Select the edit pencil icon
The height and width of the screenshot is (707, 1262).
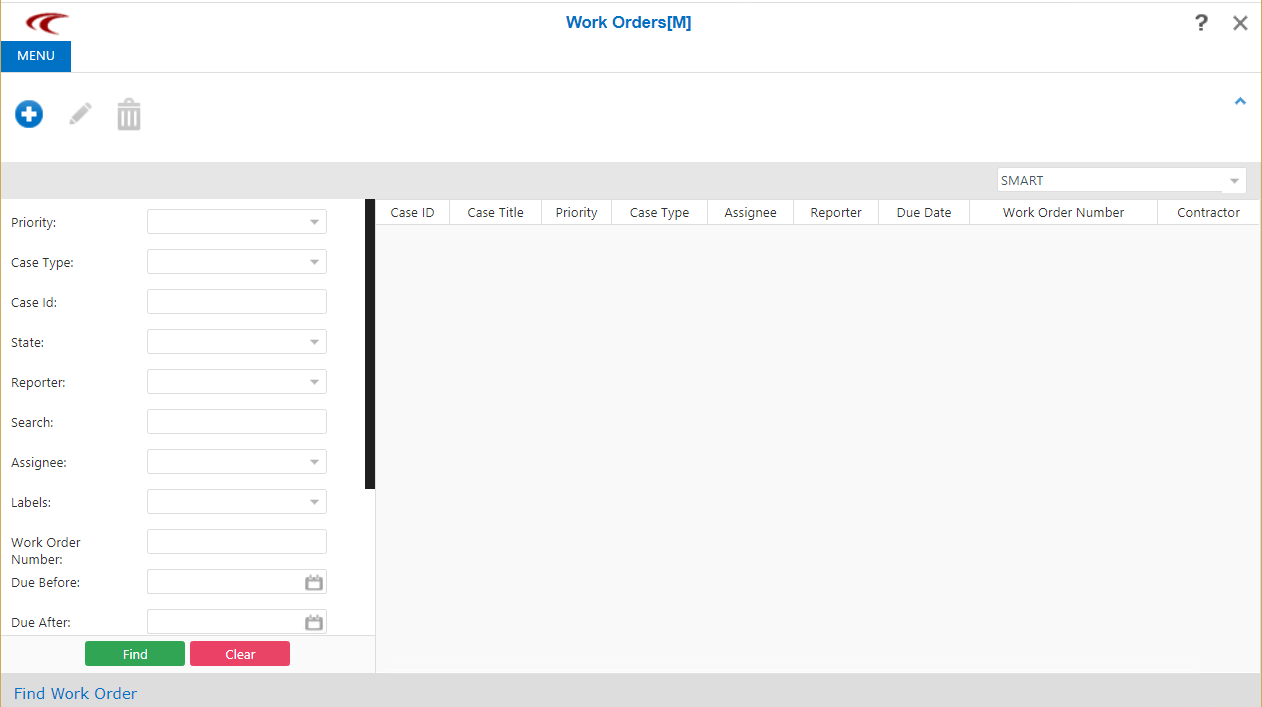click(79, 113)
